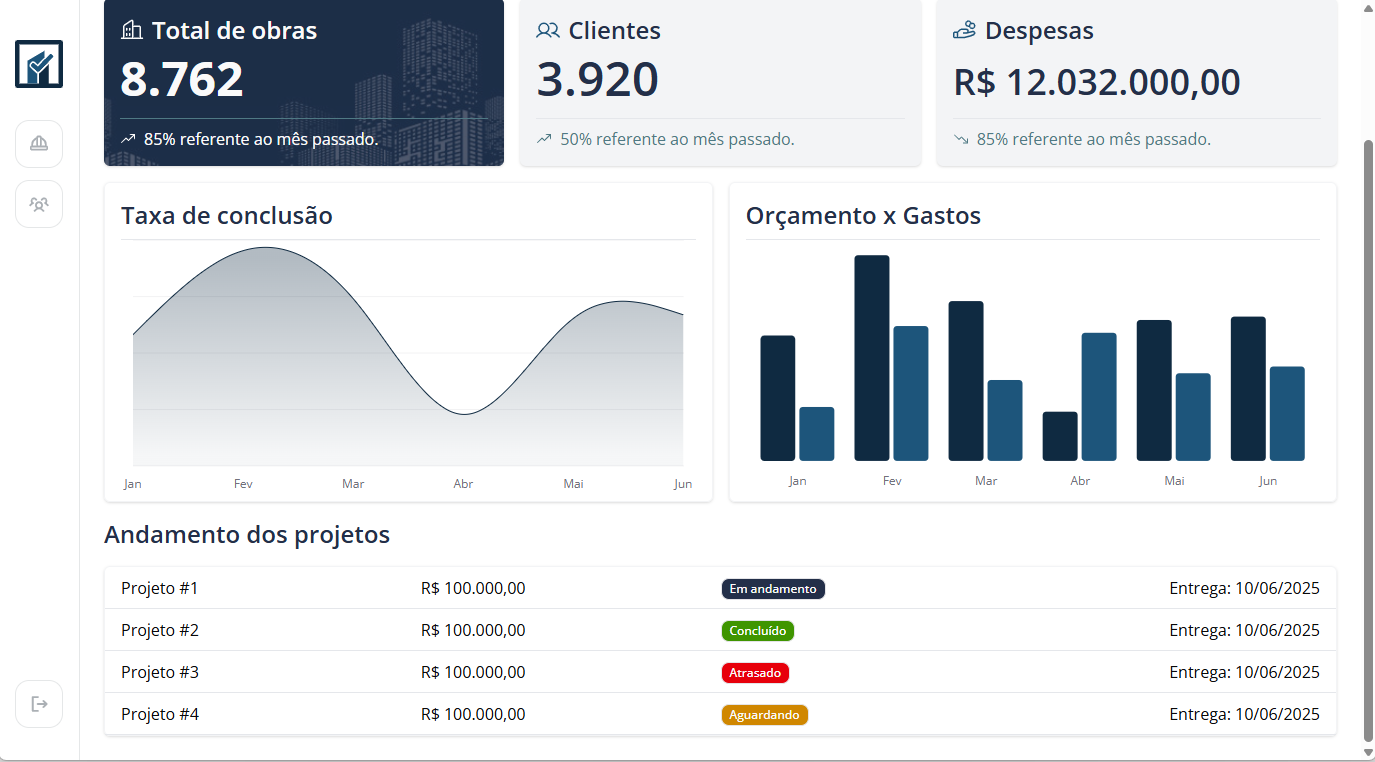Viewport: 1375px width, 762px height.
Task: Click the downward trend arrow in Despesas card
Action: (961, 139)
